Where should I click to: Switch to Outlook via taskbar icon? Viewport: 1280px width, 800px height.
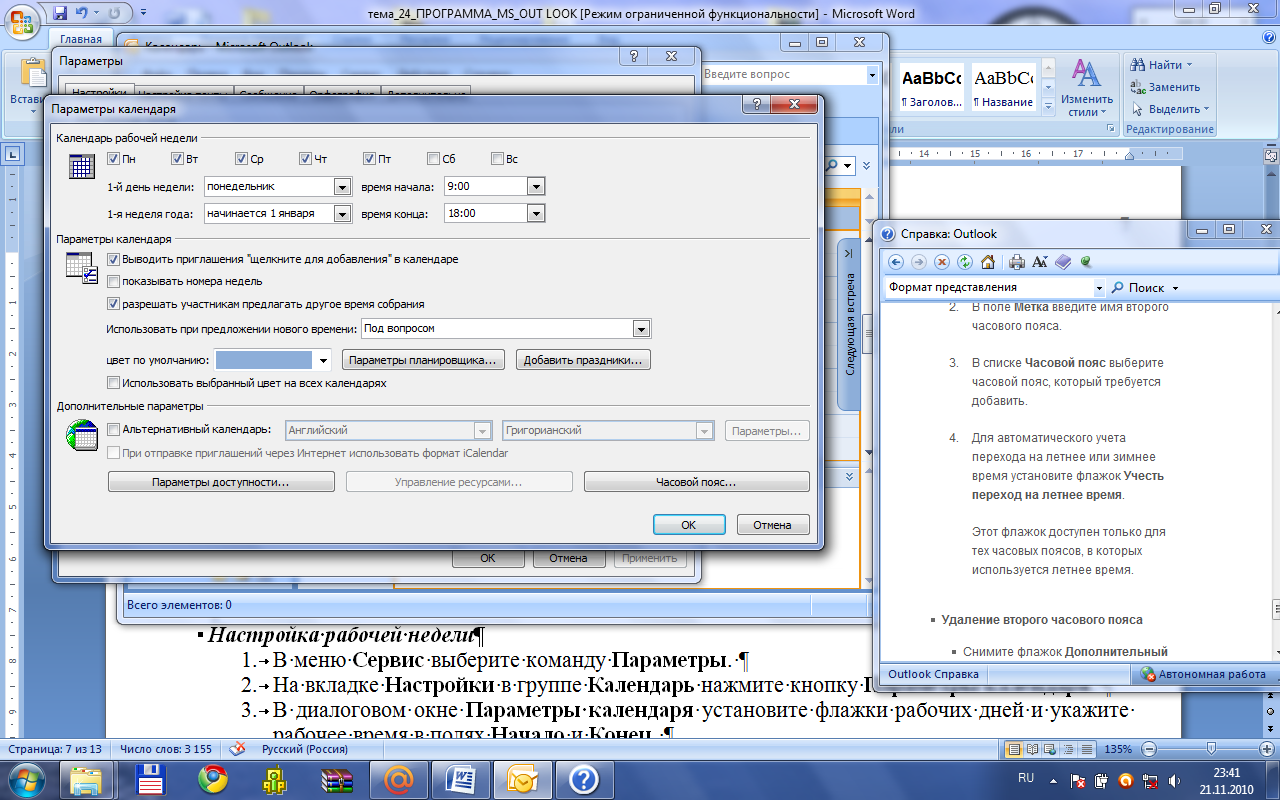pyautogui.click(x=525, y=778)
